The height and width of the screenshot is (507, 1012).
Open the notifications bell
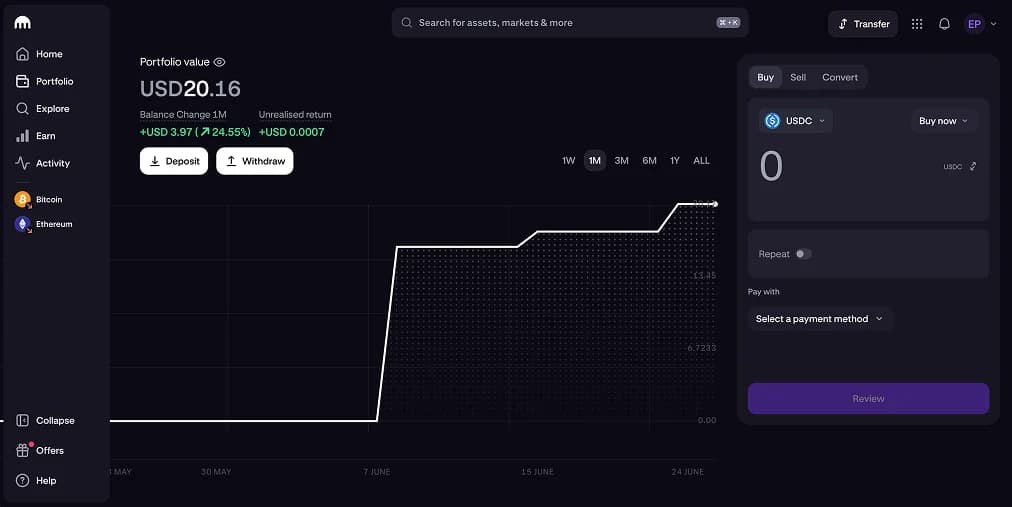pyautogui.click(x=944, y=24)
